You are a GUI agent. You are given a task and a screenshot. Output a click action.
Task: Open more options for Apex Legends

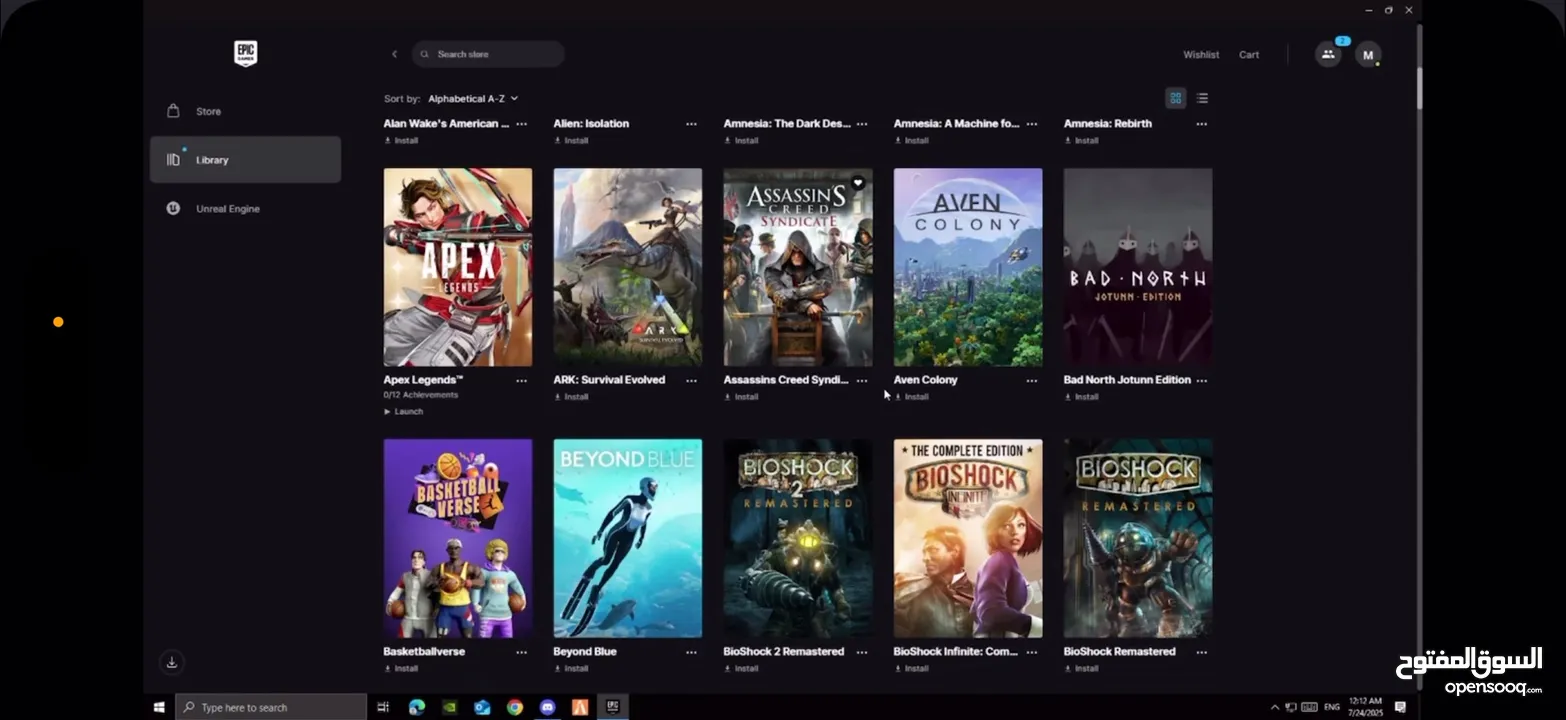coord(521,381)
